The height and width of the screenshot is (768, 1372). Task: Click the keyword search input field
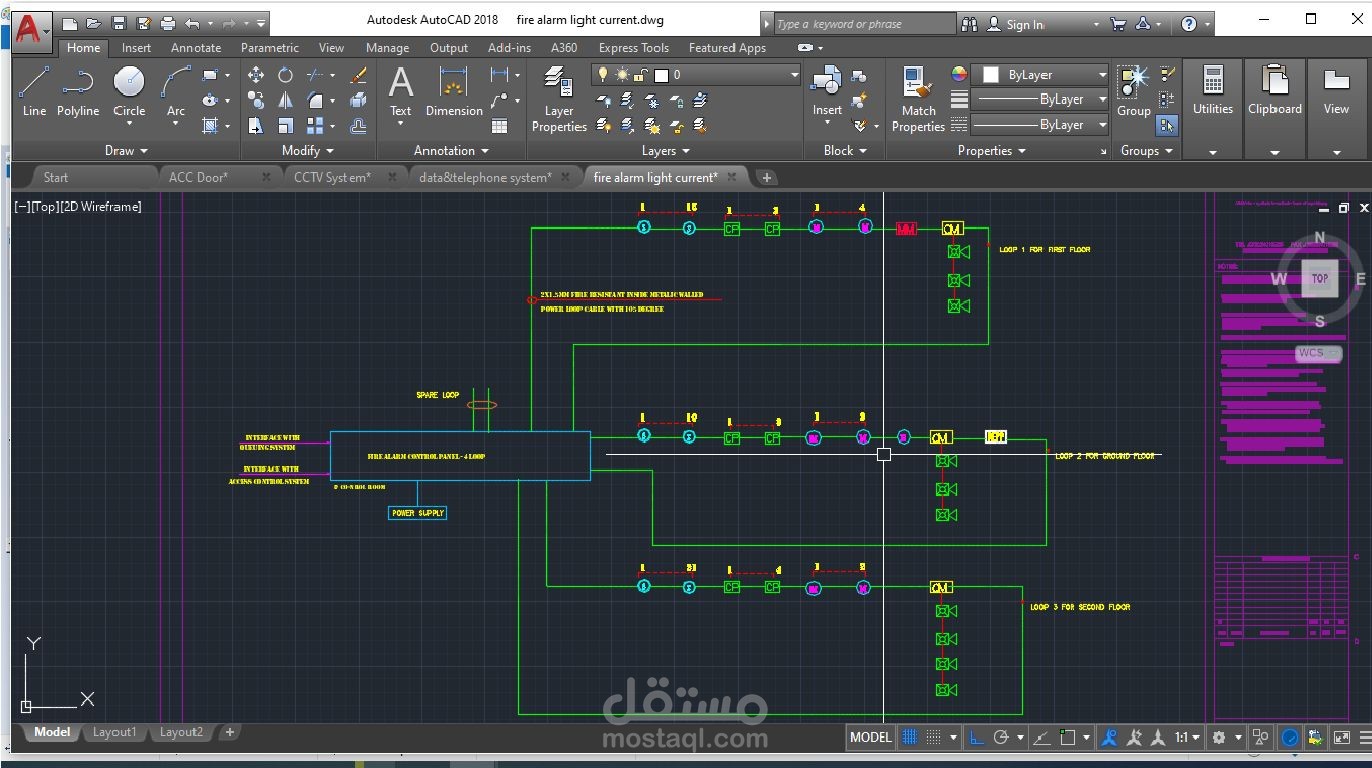[863, 24]
